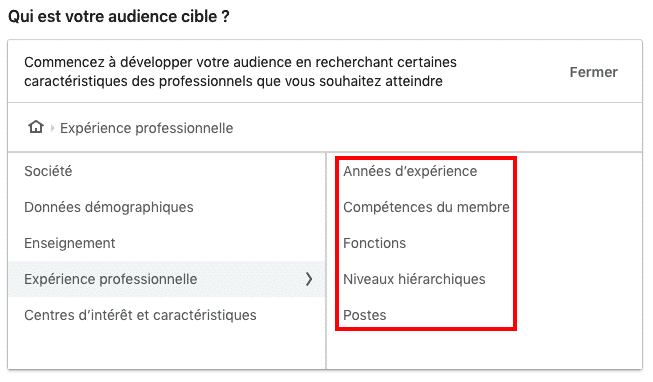Viewport: 653px width, 382px height.
Task: Pick the Années d'expérience option
Action: [410, 171]
